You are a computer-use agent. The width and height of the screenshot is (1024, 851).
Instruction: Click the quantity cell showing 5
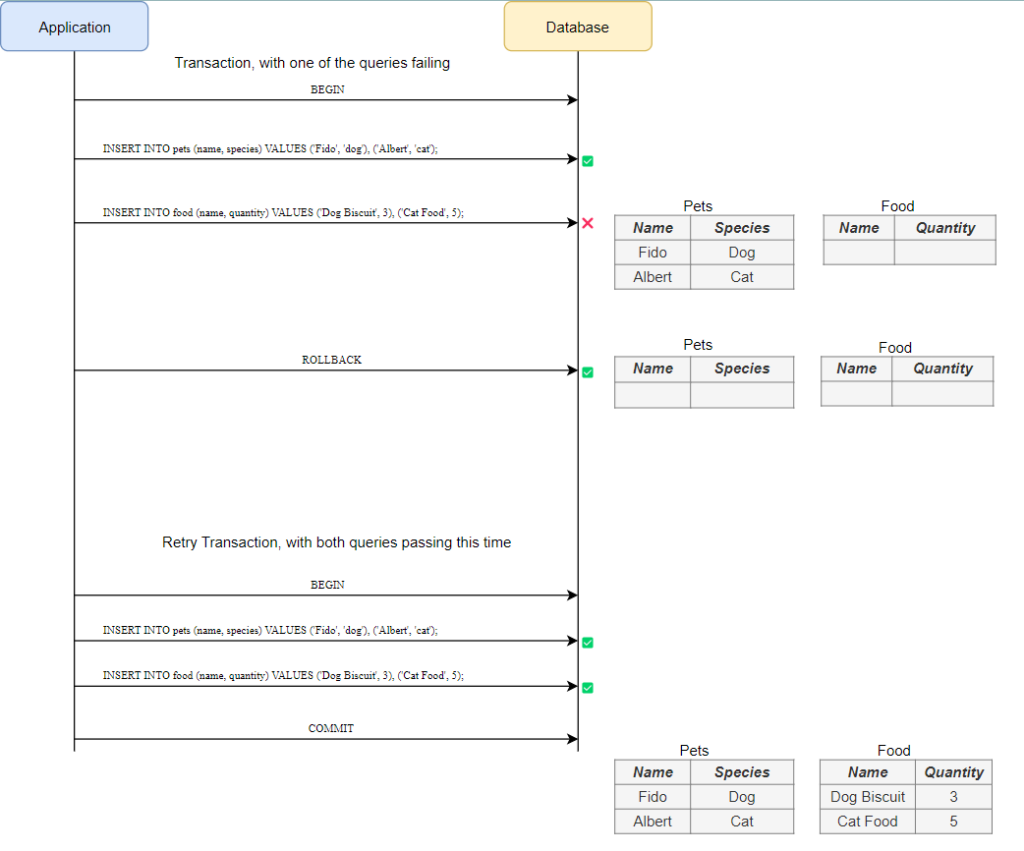coord(953,821)
